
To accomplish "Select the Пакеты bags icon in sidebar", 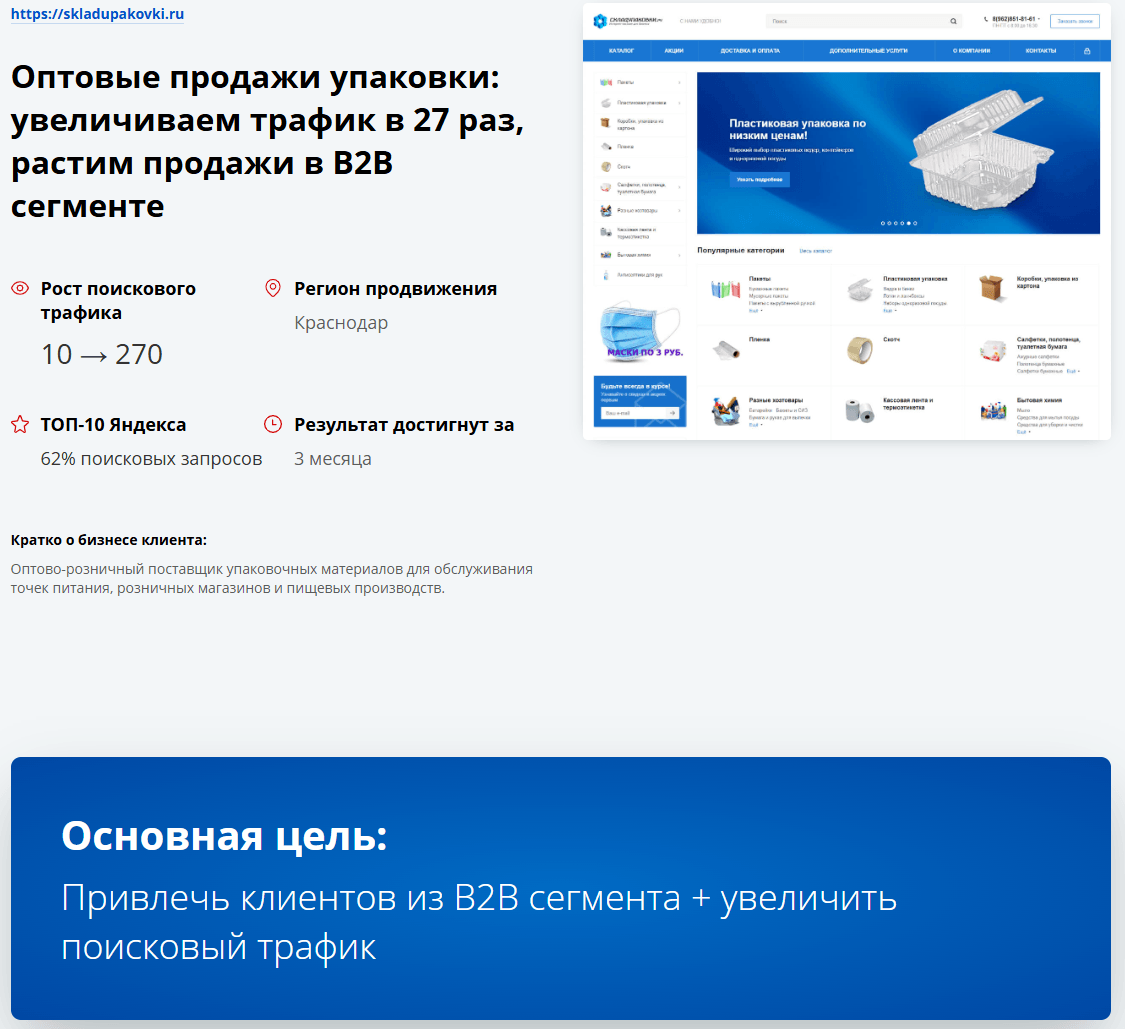I will coord(605,82).
